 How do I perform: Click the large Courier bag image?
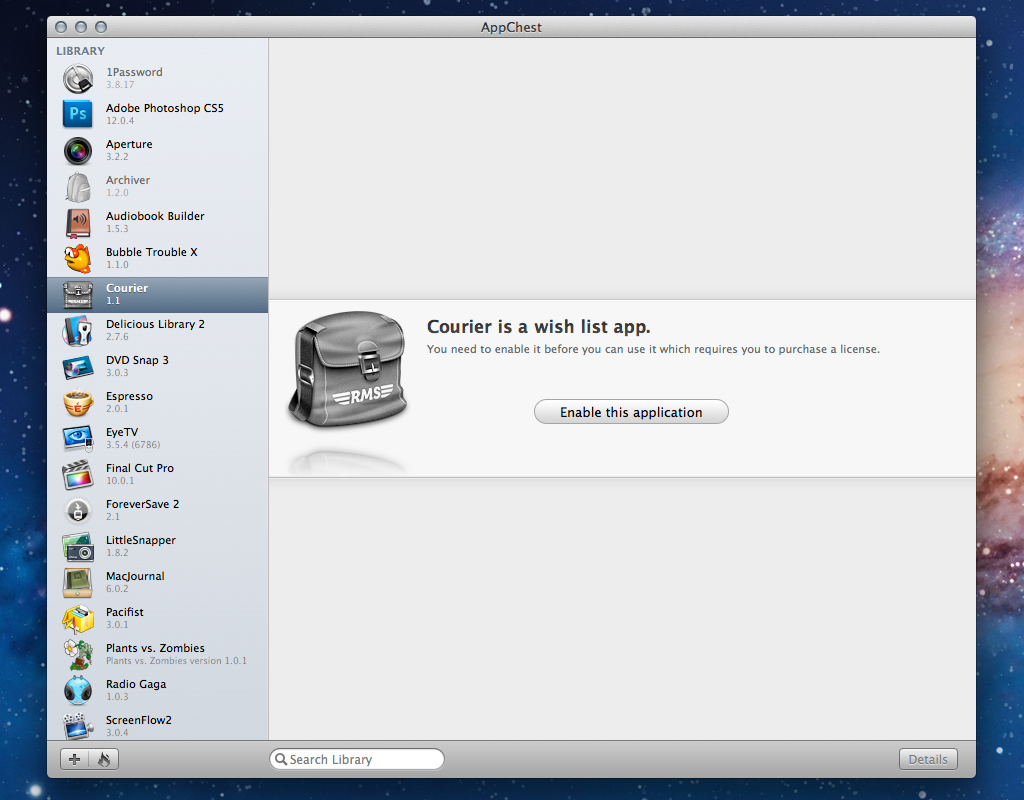[348, 370]
